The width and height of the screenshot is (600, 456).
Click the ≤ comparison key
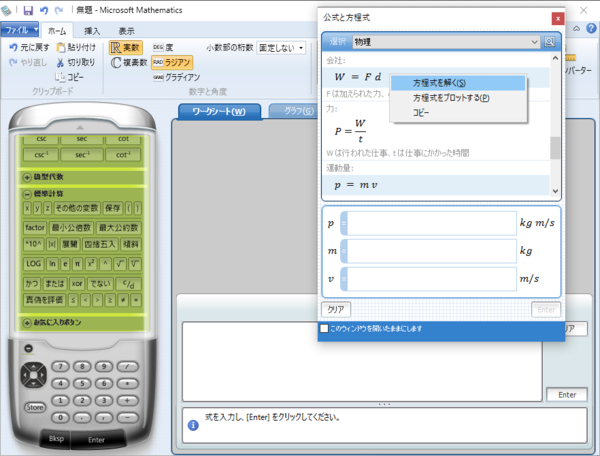tap(73, 300)
